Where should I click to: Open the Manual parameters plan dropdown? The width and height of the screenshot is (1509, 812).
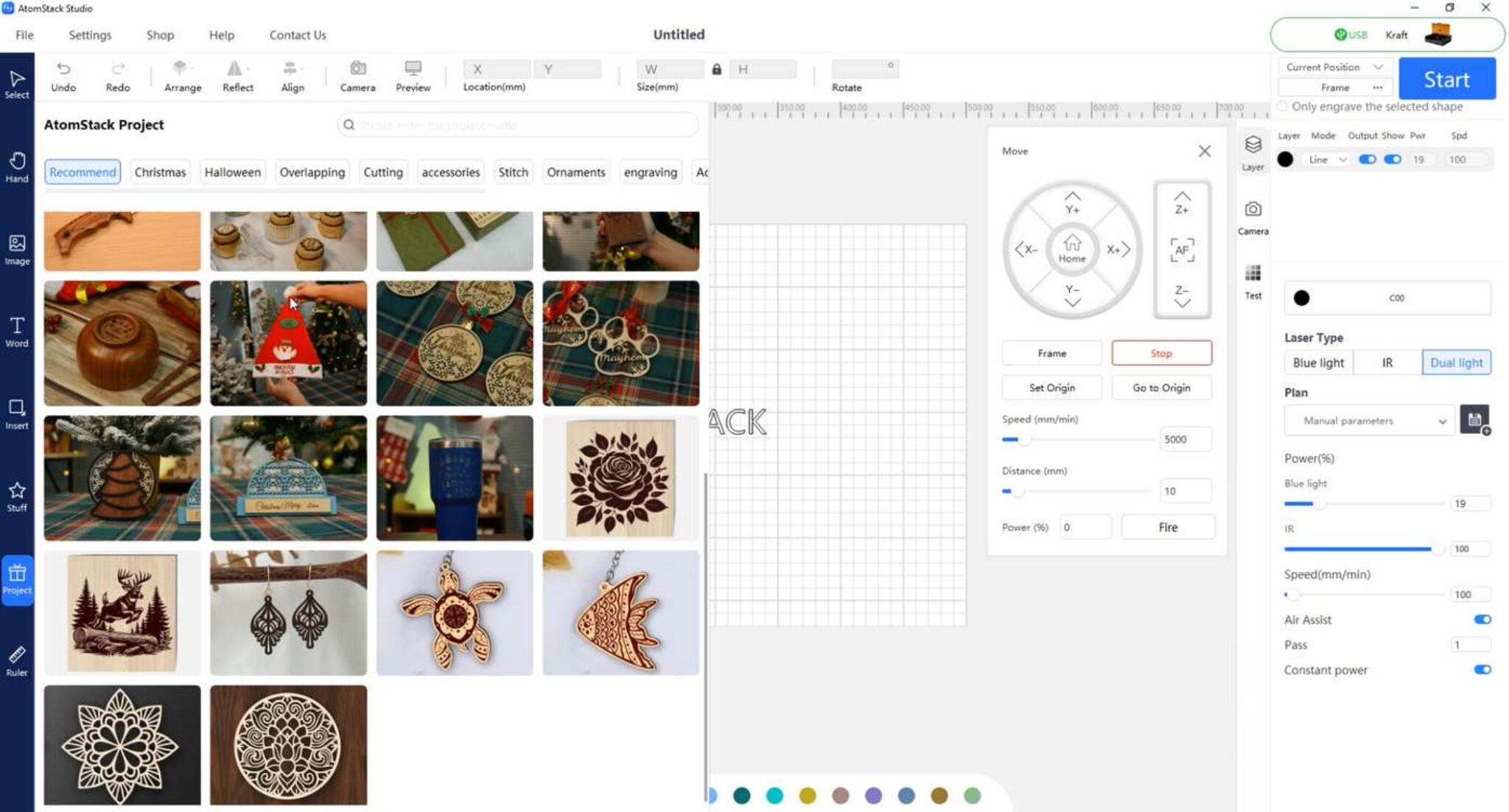[1368, 421]
